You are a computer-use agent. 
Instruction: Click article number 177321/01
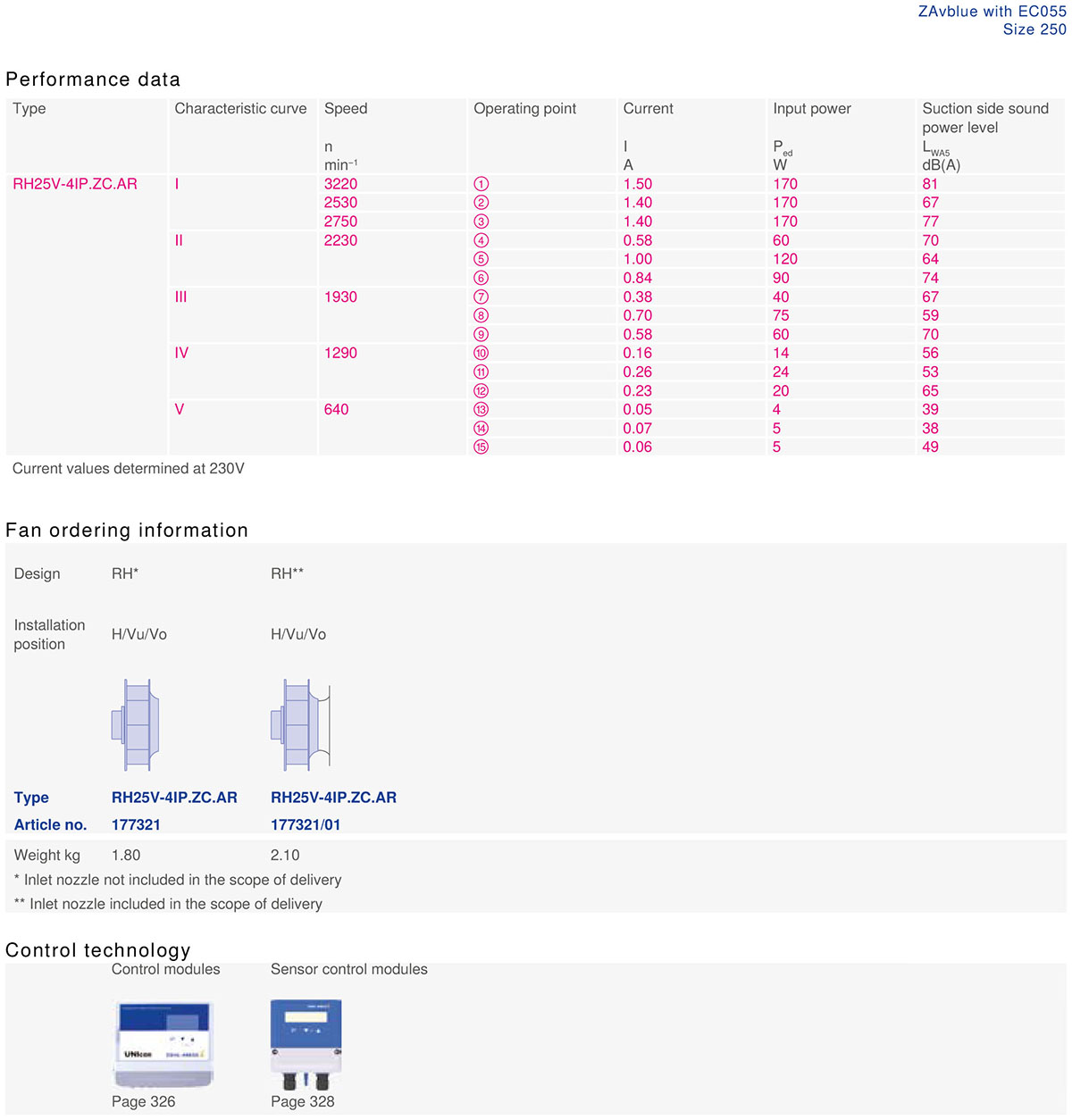[306, 824]
